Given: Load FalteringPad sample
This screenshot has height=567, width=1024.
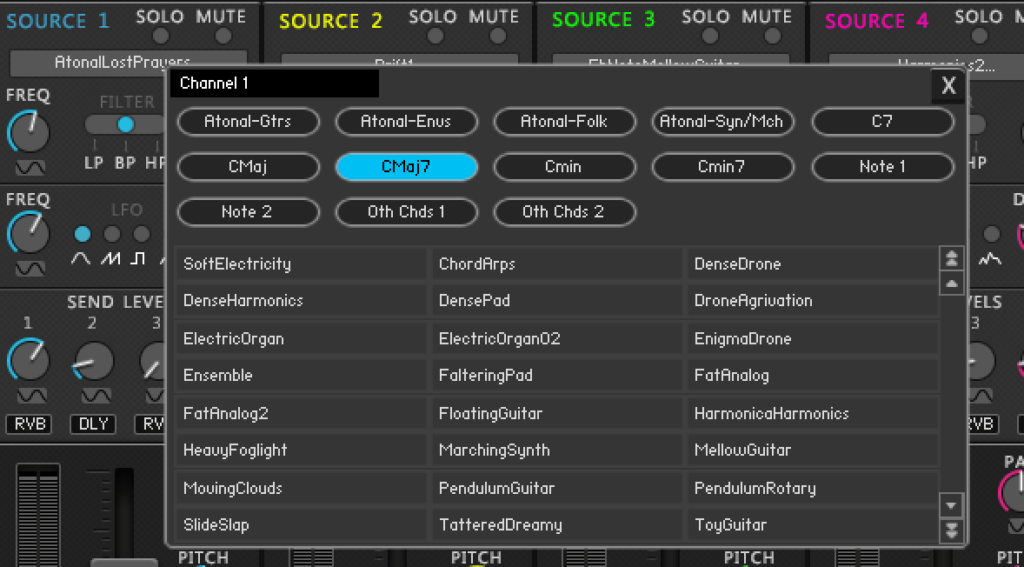Looking at the screenshot, I should click(556, 376).
